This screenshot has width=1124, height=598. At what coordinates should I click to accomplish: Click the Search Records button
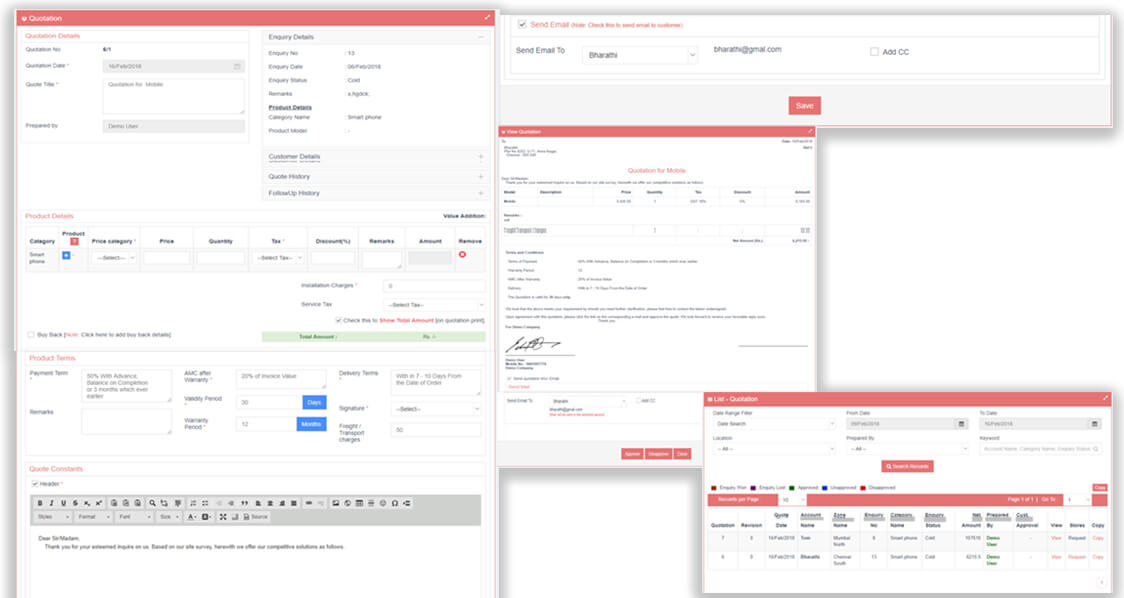pos(907,467)
